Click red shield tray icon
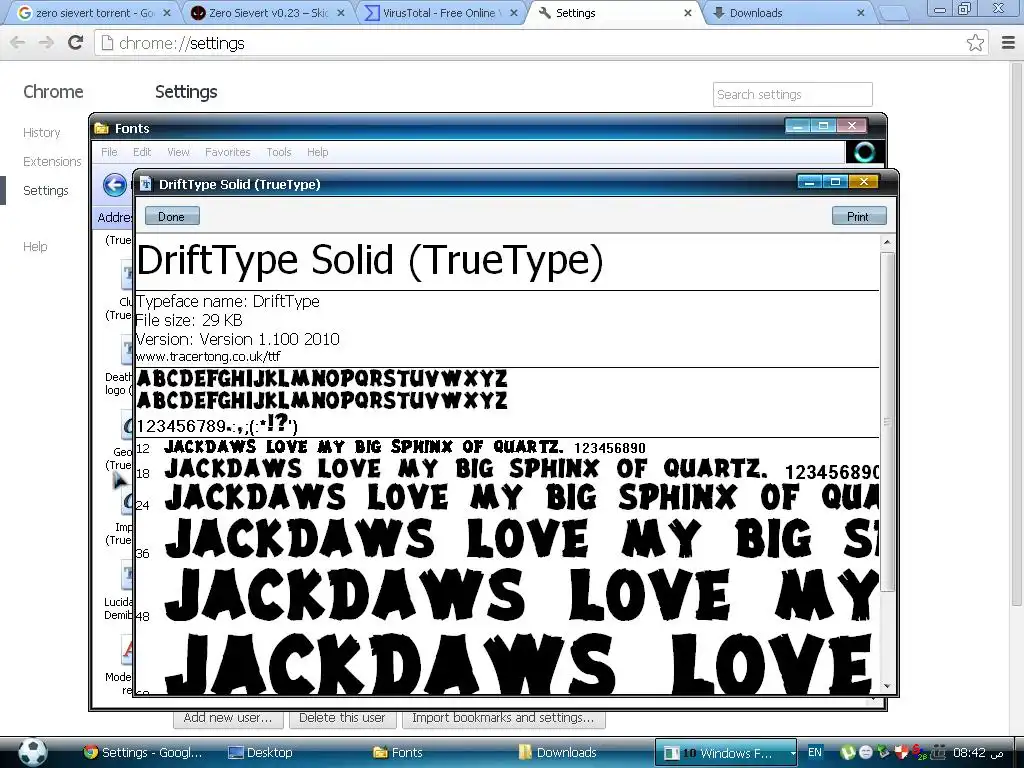The width and height of the screenshot is (1024, 768). coord(901,752)
